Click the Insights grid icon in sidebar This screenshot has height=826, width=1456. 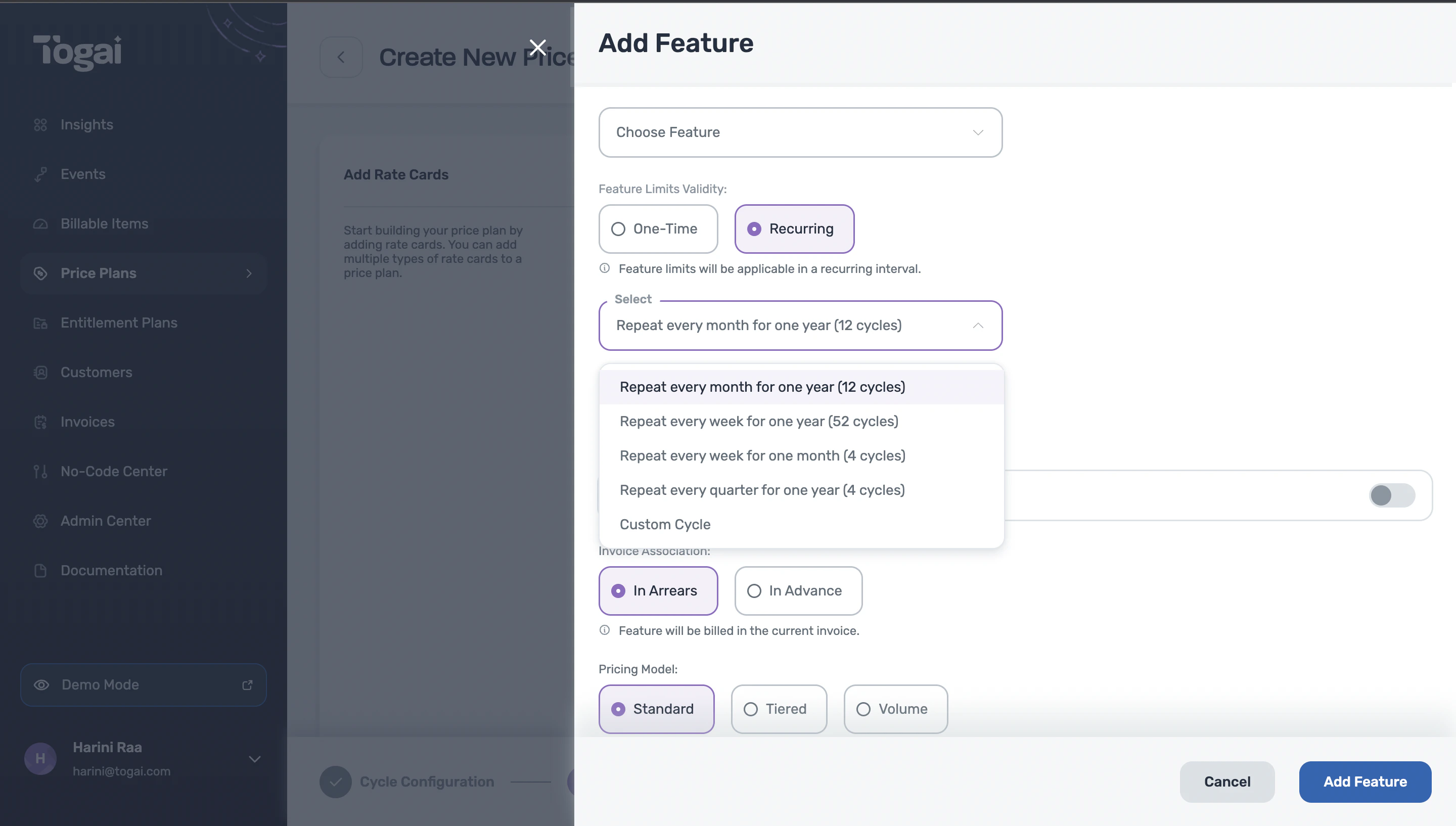(40, 125)
